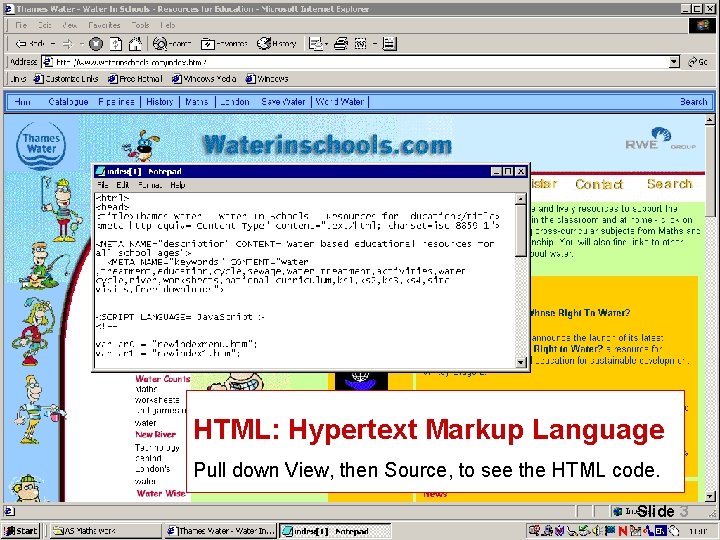
Task: Click the Notepad vertical scrollbar thumb
Action: point(521,230)
